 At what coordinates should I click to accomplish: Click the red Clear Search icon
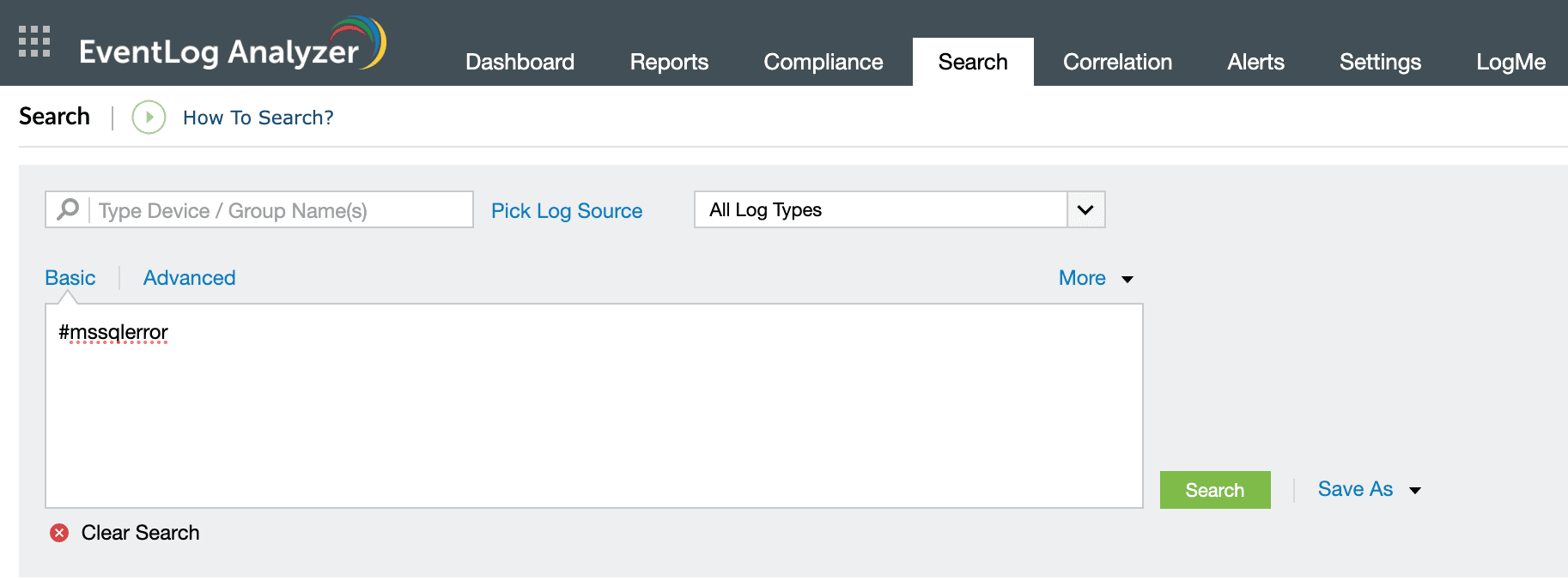point(59,533)
